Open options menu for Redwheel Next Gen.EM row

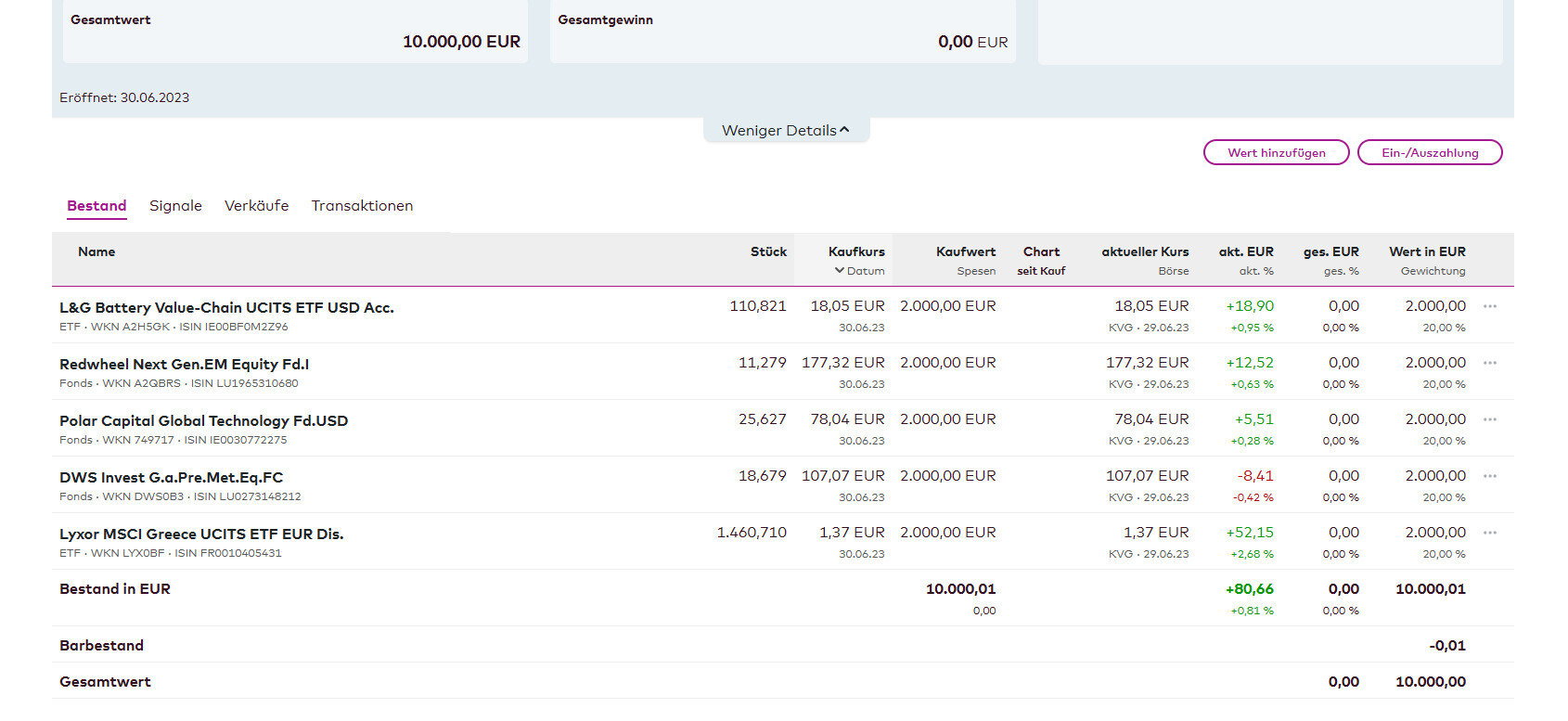click(1490, 363)
